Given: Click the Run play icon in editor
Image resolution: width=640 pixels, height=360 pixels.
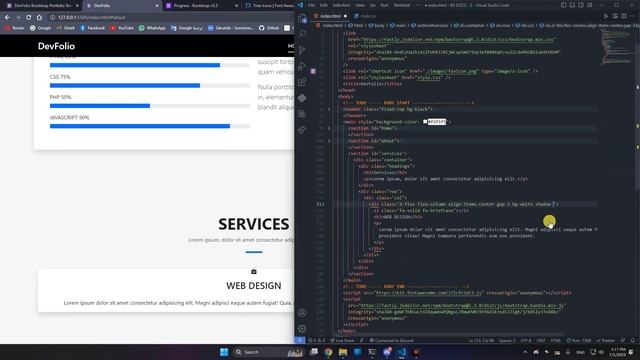Looking at the screenshot, I should [x=606, y=16].
